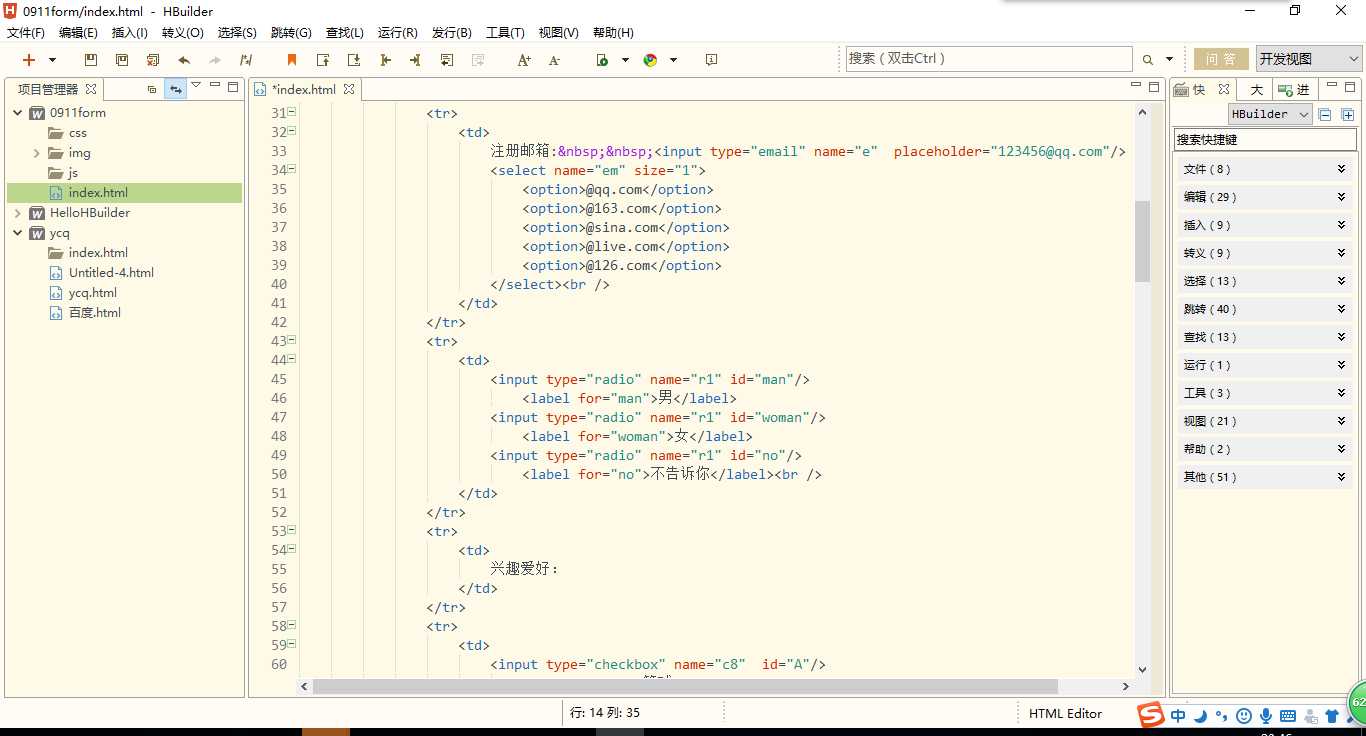The width and height of the screenshot is (1366, 736).
Task: Expand the 文件 ( 8 ) shortcut group
Action: [1265, 169]
